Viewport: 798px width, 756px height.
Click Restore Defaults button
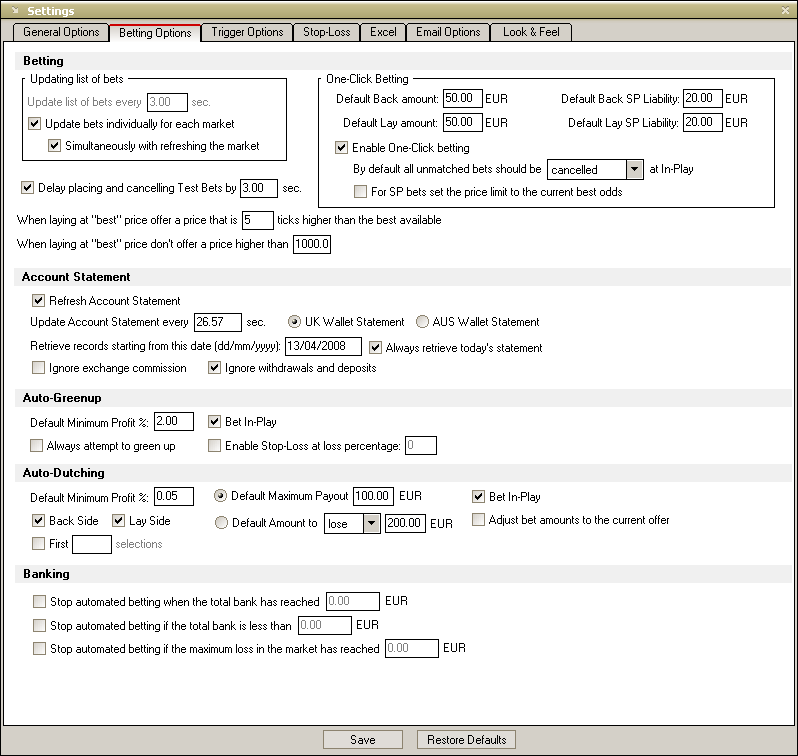466,740
